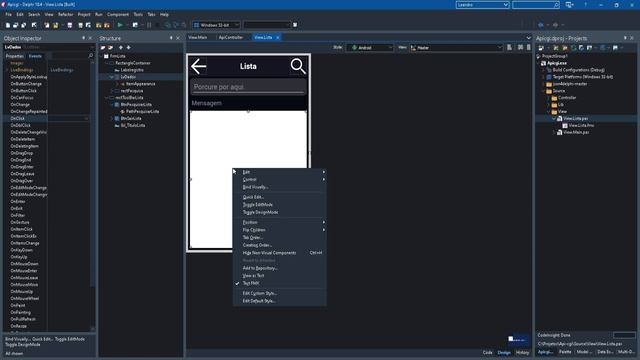Click the green Run button in toolbar
640x360 pixels.
point(120,25)
